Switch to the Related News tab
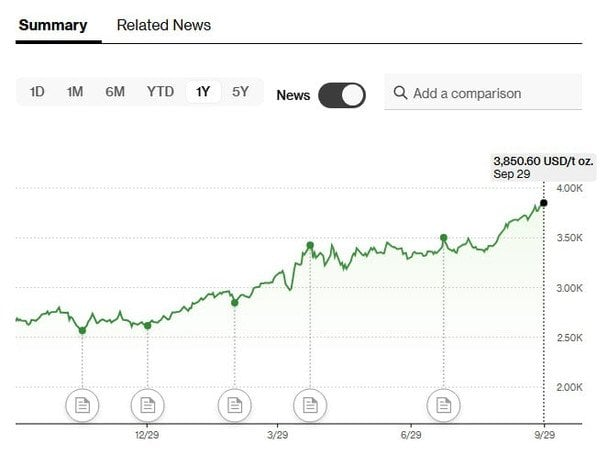Viewport: 608px width, 455px height. click(x=164, y=25)
